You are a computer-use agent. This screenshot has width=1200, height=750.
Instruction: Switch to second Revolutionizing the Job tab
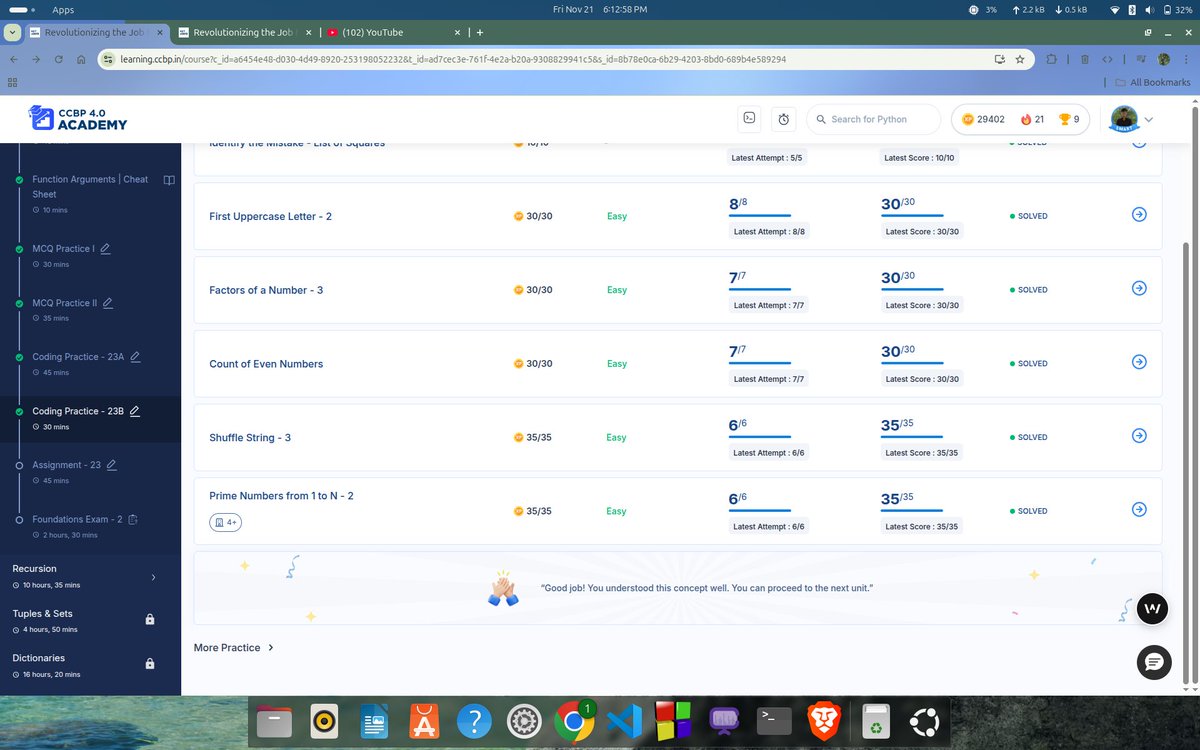246,32
